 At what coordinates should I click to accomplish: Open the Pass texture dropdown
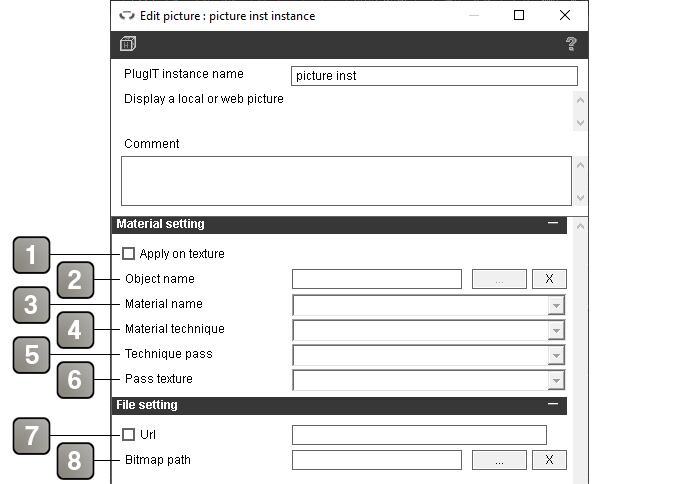(556, 381)
